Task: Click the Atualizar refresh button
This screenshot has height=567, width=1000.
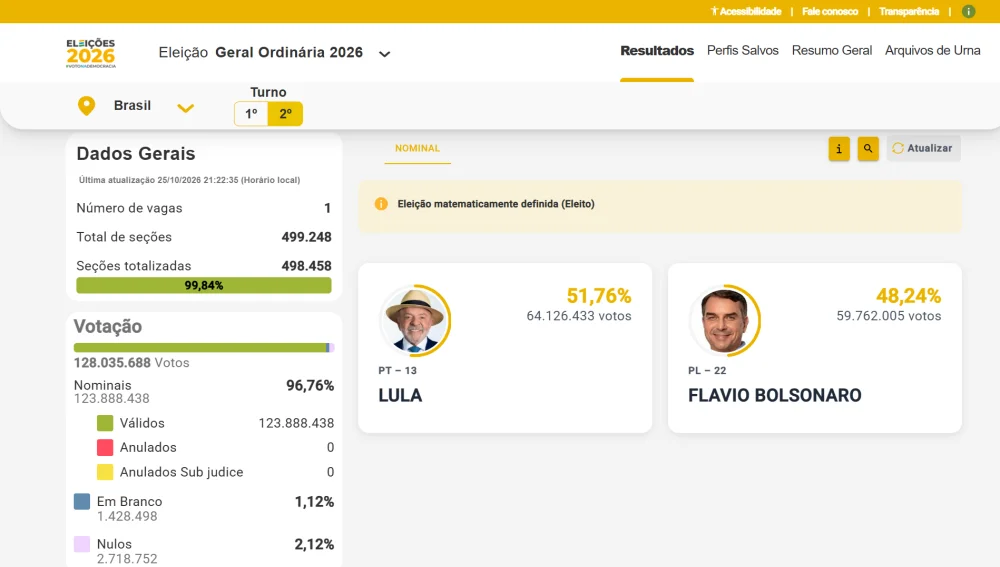Action: (923, 149)
